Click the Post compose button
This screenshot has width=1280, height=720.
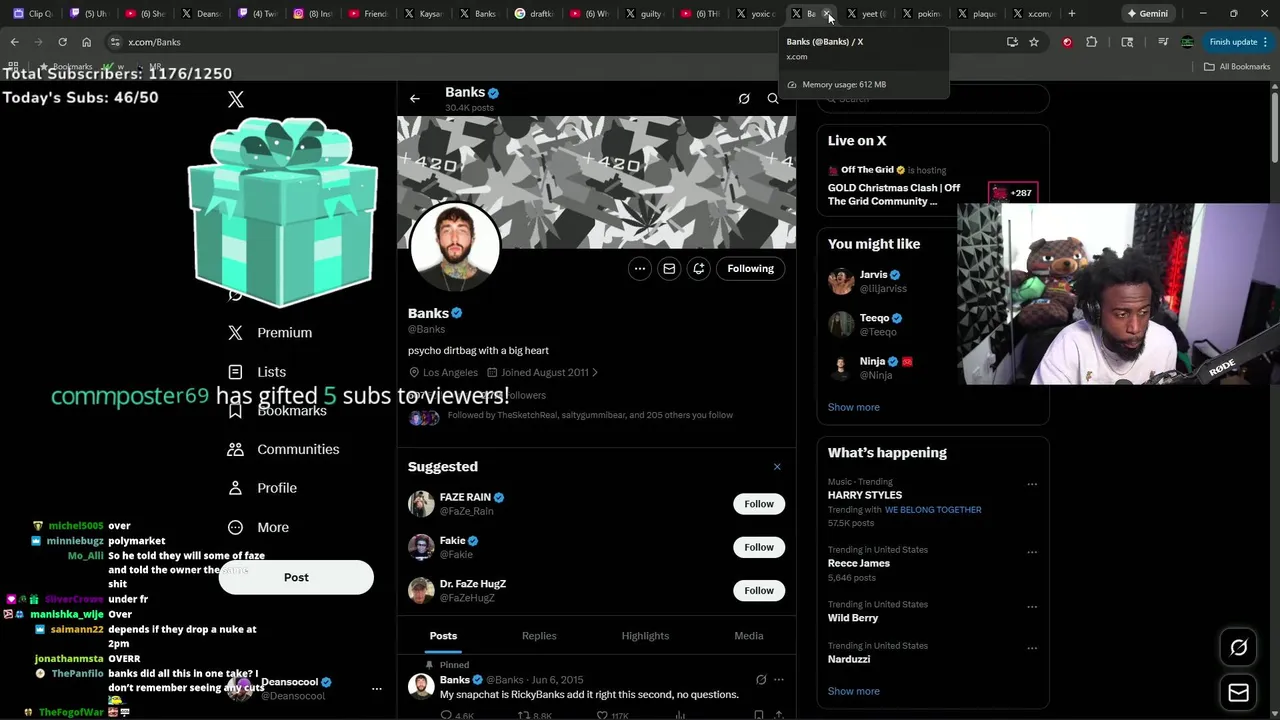[296, 577]
